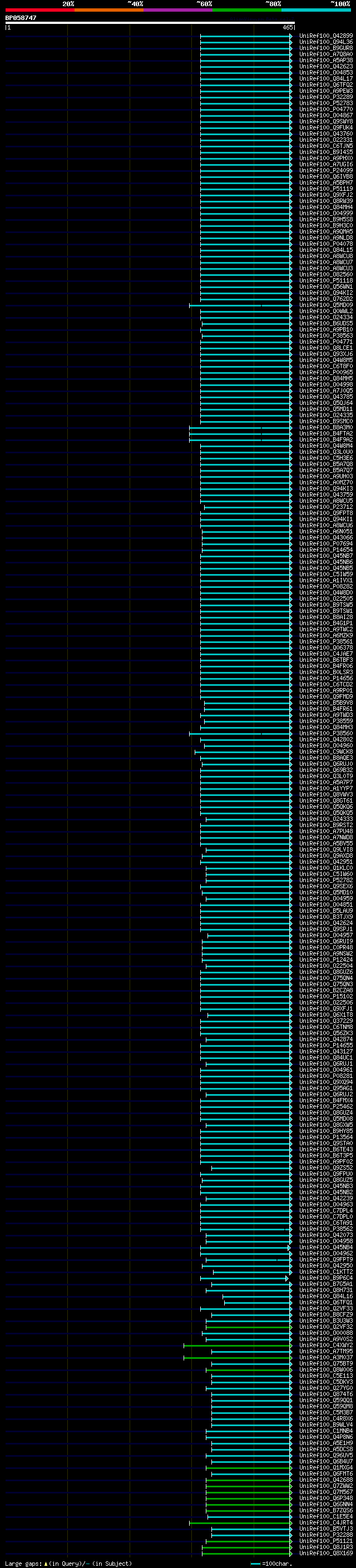Click the name UniRef100_Q37229
The image size is (356, 1568).
[325, 1021]
